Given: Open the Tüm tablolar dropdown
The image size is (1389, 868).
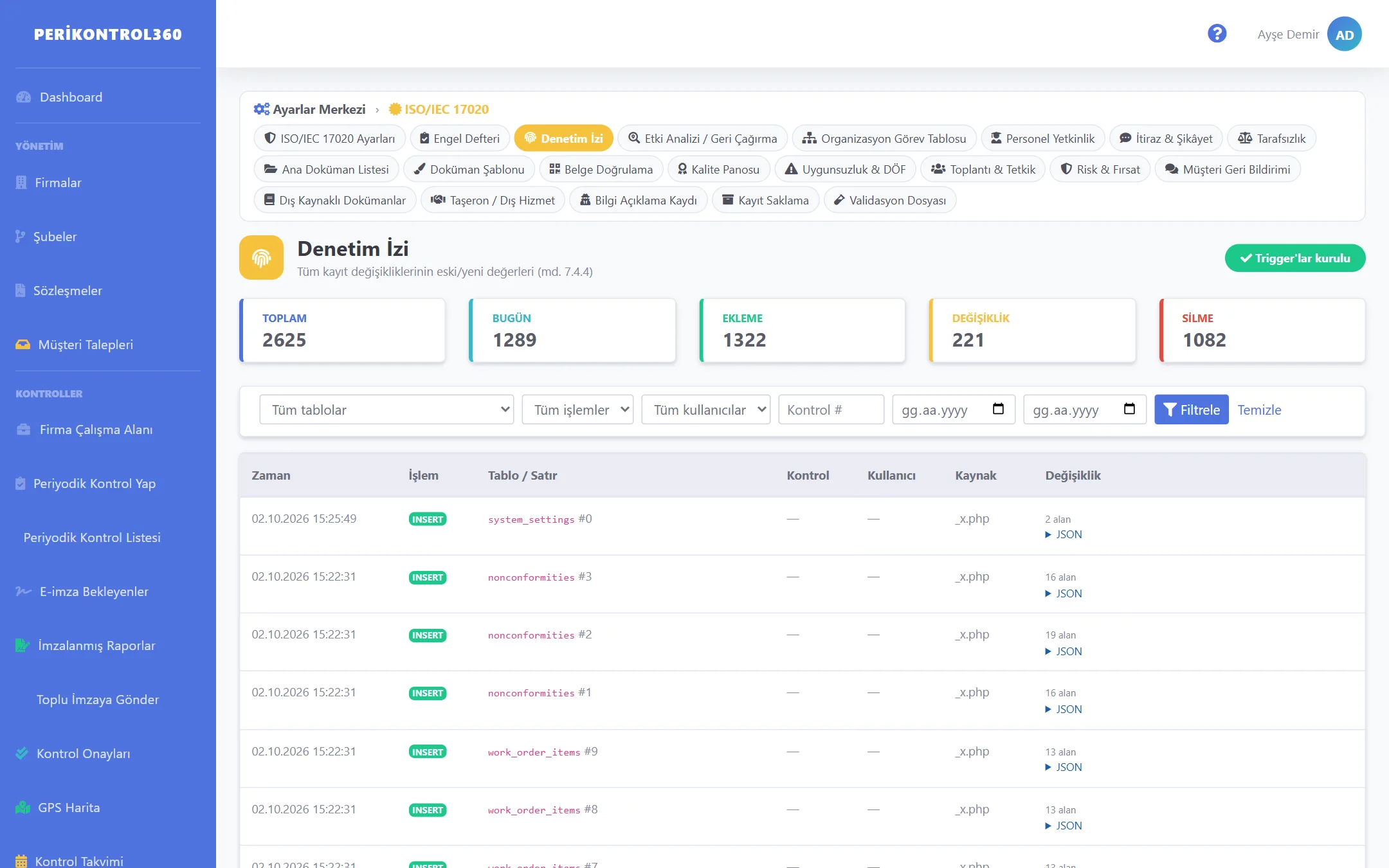Looking at the screenshot, I should [386, 410].
